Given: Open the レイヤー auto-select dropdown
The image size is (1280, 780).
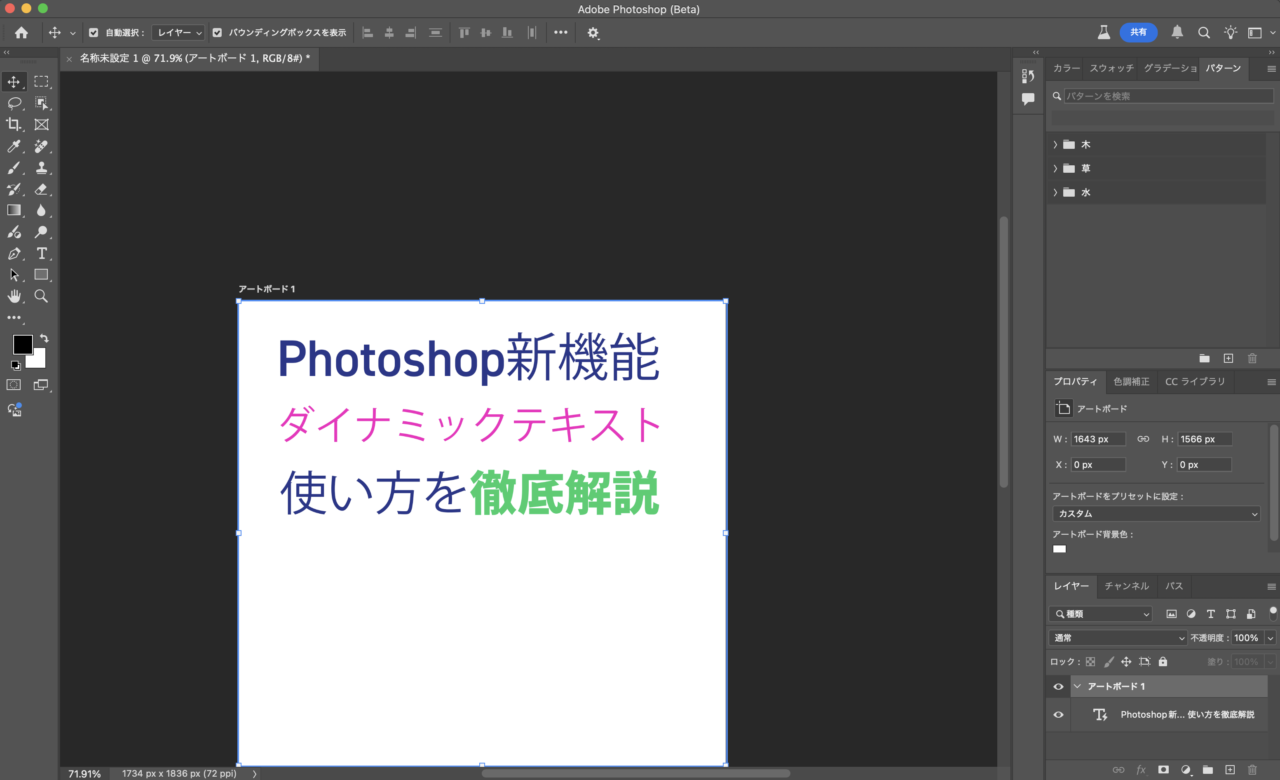Looking at the screenshot, I should [179, 32].
